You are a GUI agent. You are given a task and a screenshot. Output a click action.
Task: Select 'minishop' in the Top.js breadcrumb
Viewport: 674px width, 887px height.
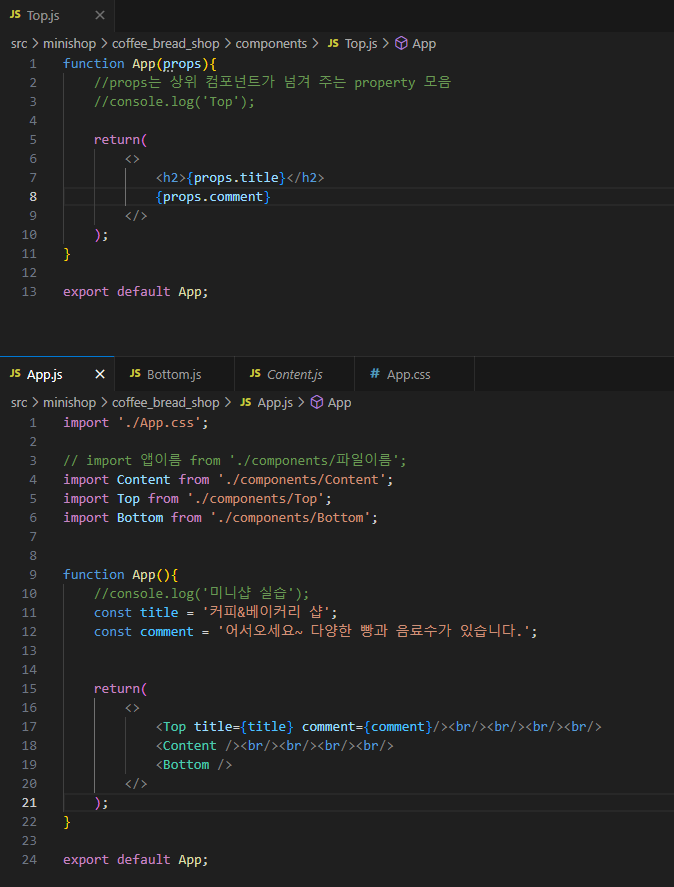pos(69,44)
